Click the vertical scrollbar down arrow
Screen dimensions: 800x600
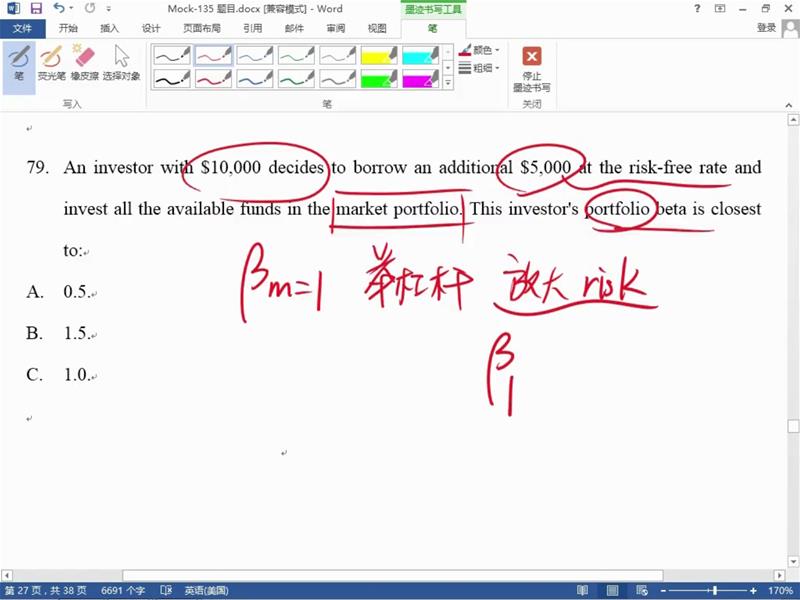coord(793,562)
